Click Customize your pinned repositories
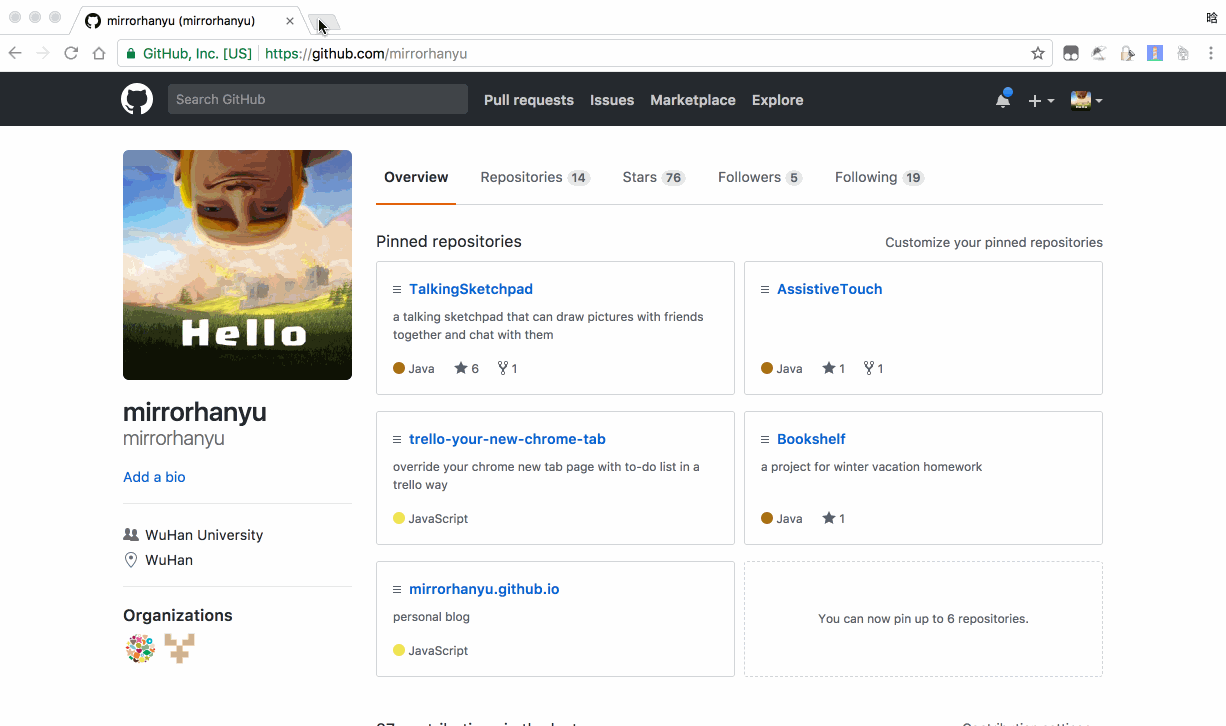This screenshot has width=1226, height=726. point(994,242)
